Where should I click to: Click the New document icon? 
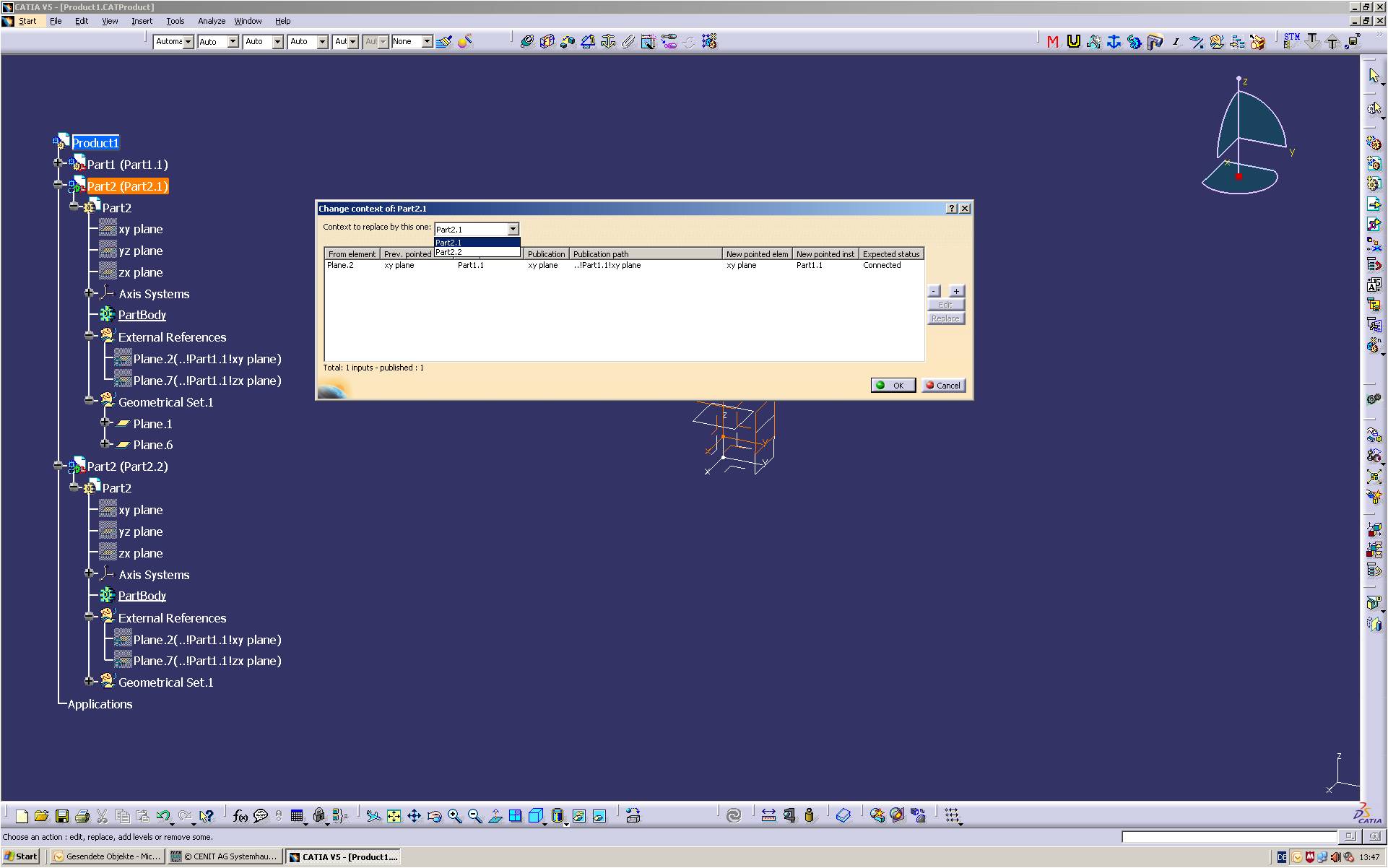[22, 816]
